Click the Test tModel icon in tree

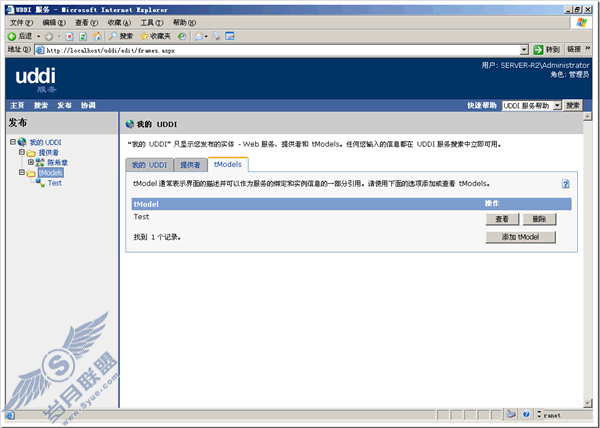40,183
